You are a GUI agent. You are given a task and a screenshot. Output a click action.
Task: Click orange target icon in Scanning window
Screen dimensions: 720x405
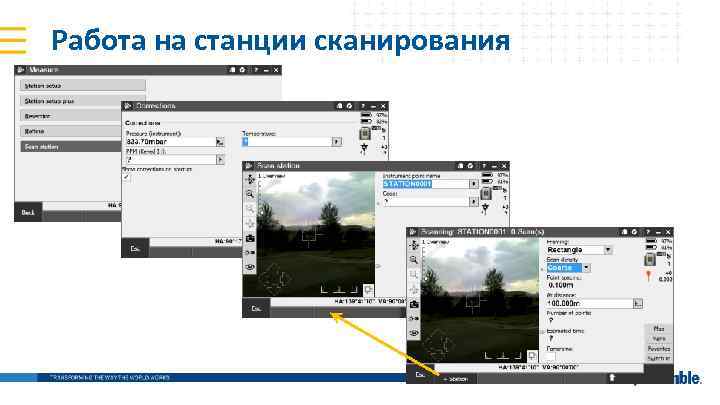[x=648, y=276]
